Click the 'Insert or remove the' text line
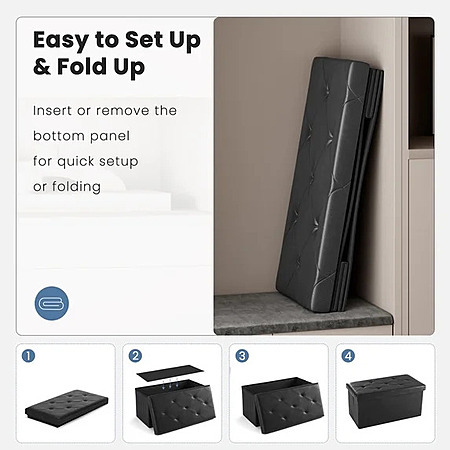The image size is (450, 450). pos(105,111)
